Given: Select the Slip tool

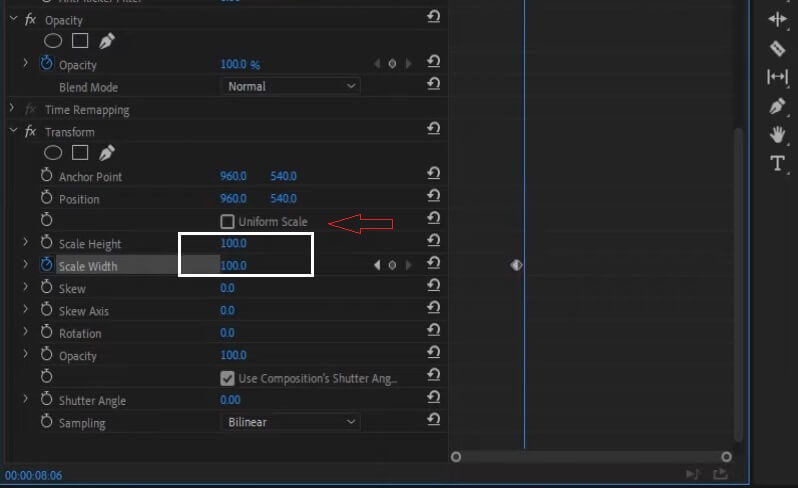Looking at the screenshot, I should coord(777,77).
